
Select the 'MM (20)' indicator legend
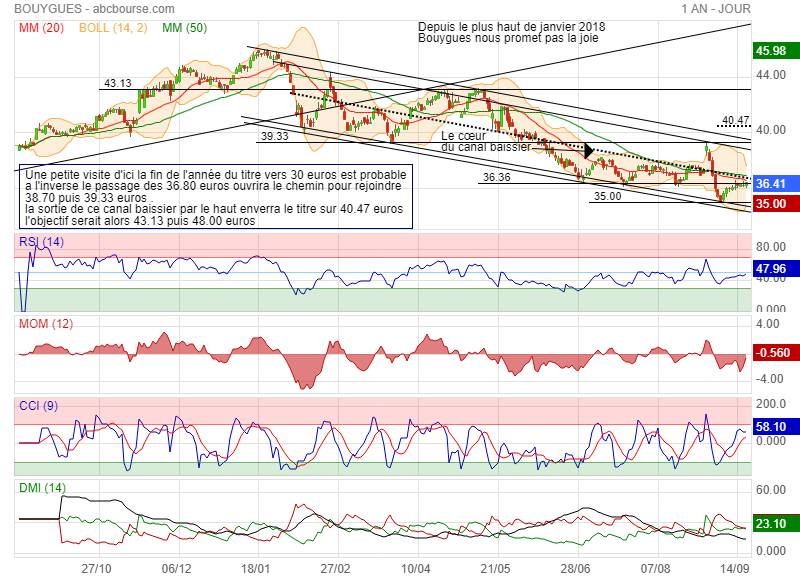(x=41, y=28)
